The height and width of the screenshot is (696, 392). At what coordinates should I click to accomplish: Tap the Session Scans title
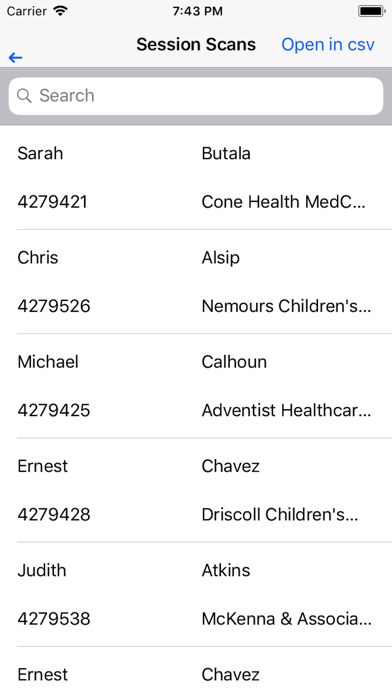coord(196,44)
